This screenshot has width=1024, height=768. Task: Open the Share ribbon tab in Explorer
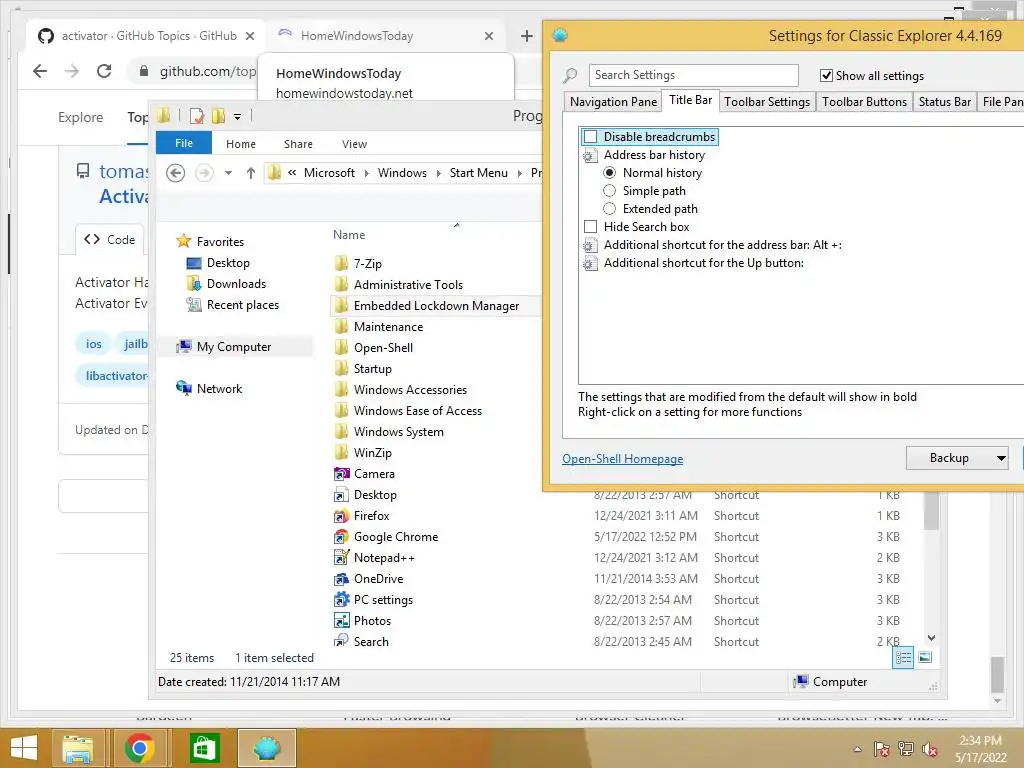298,144
